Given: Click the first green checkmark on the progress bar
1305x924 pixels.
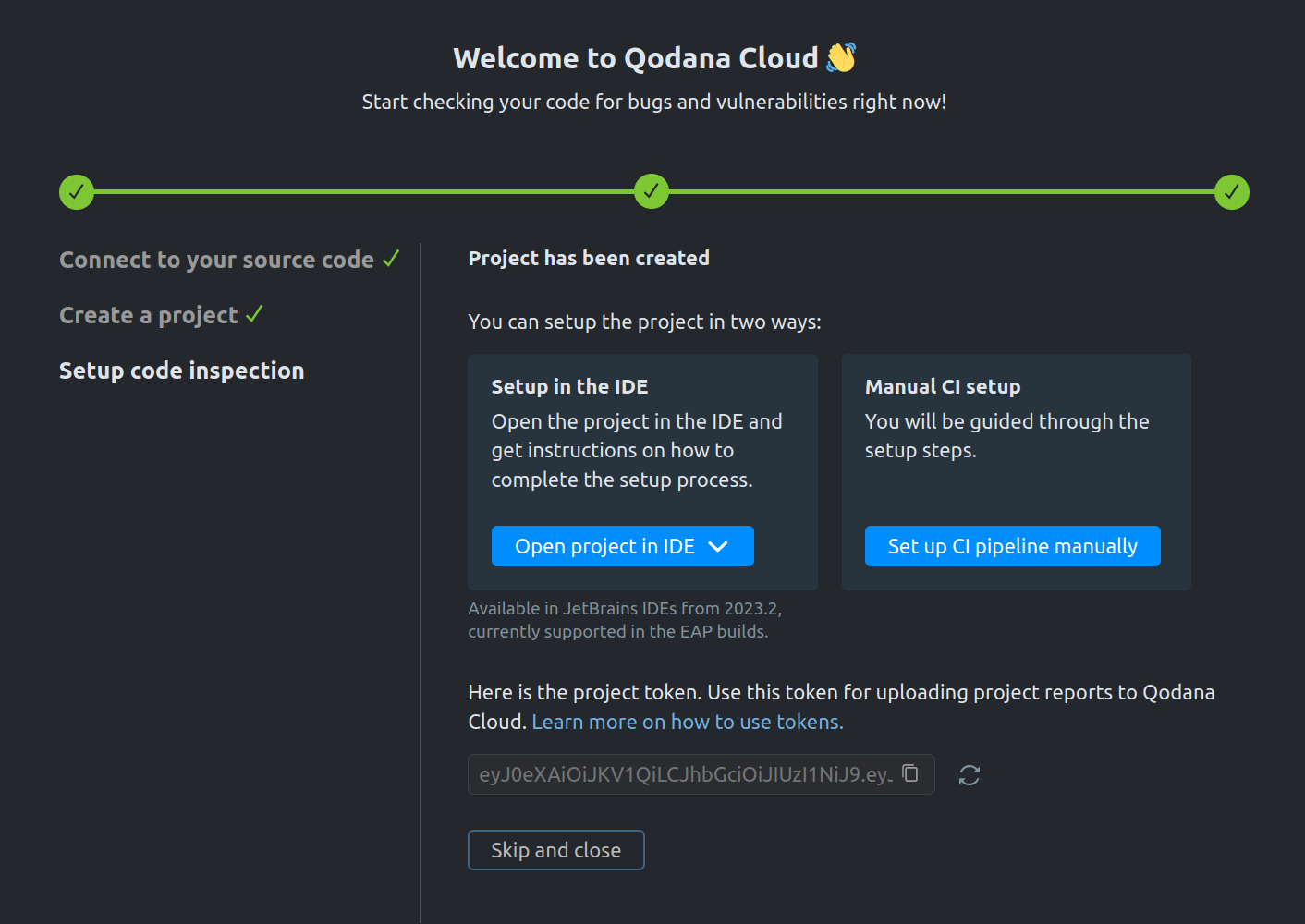Looking at the screenshot, I should point(77,192).
